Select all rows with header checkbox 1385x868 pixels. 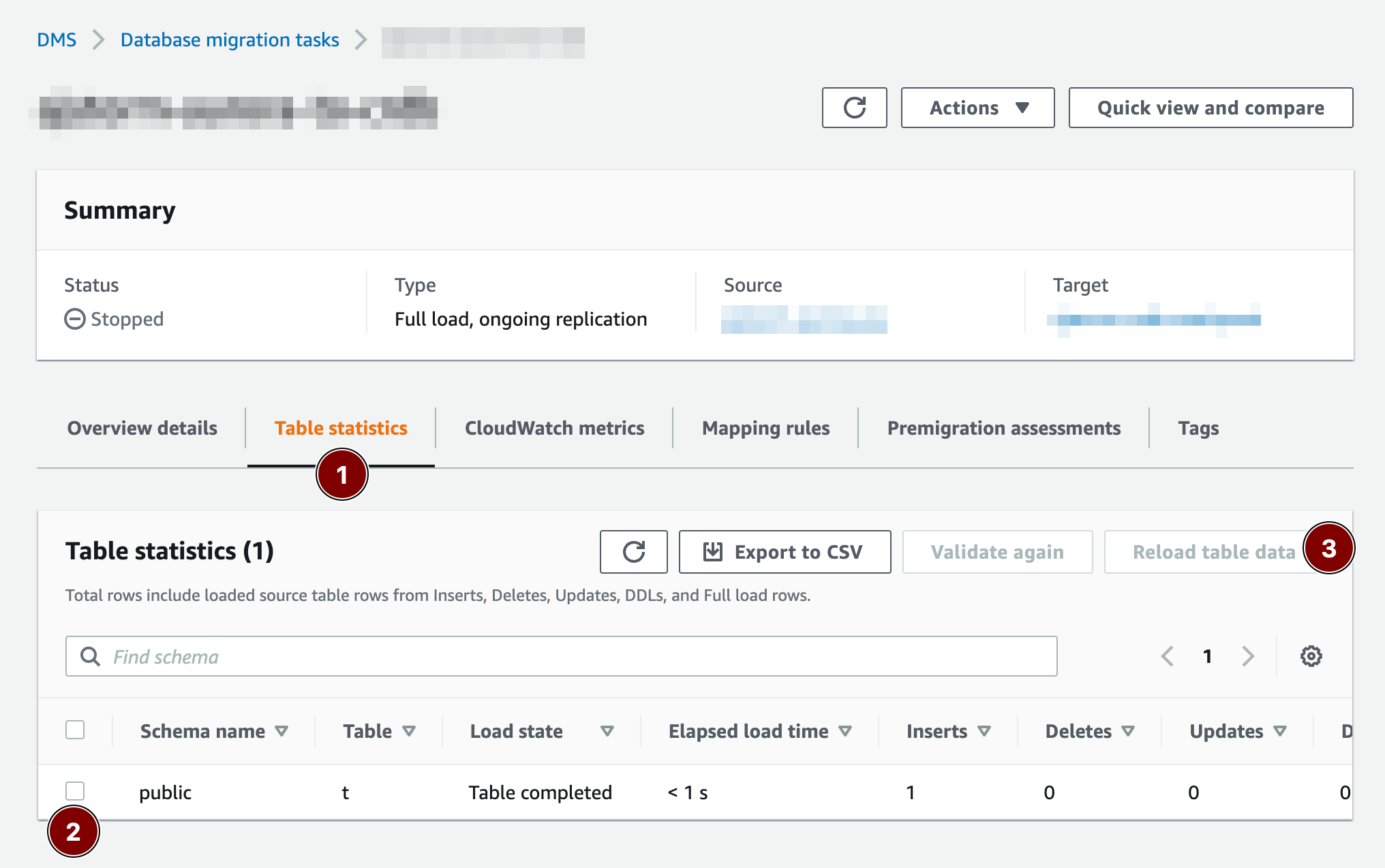pos(75,730)
